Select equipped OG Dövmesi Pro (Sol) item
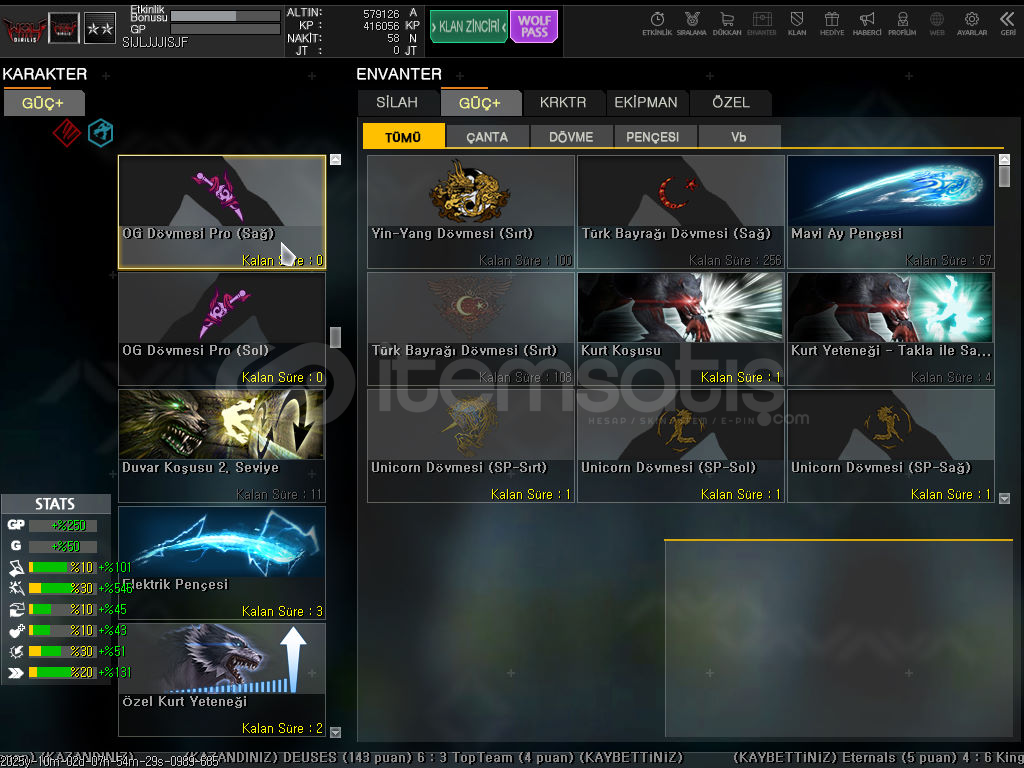 (222, 328)
